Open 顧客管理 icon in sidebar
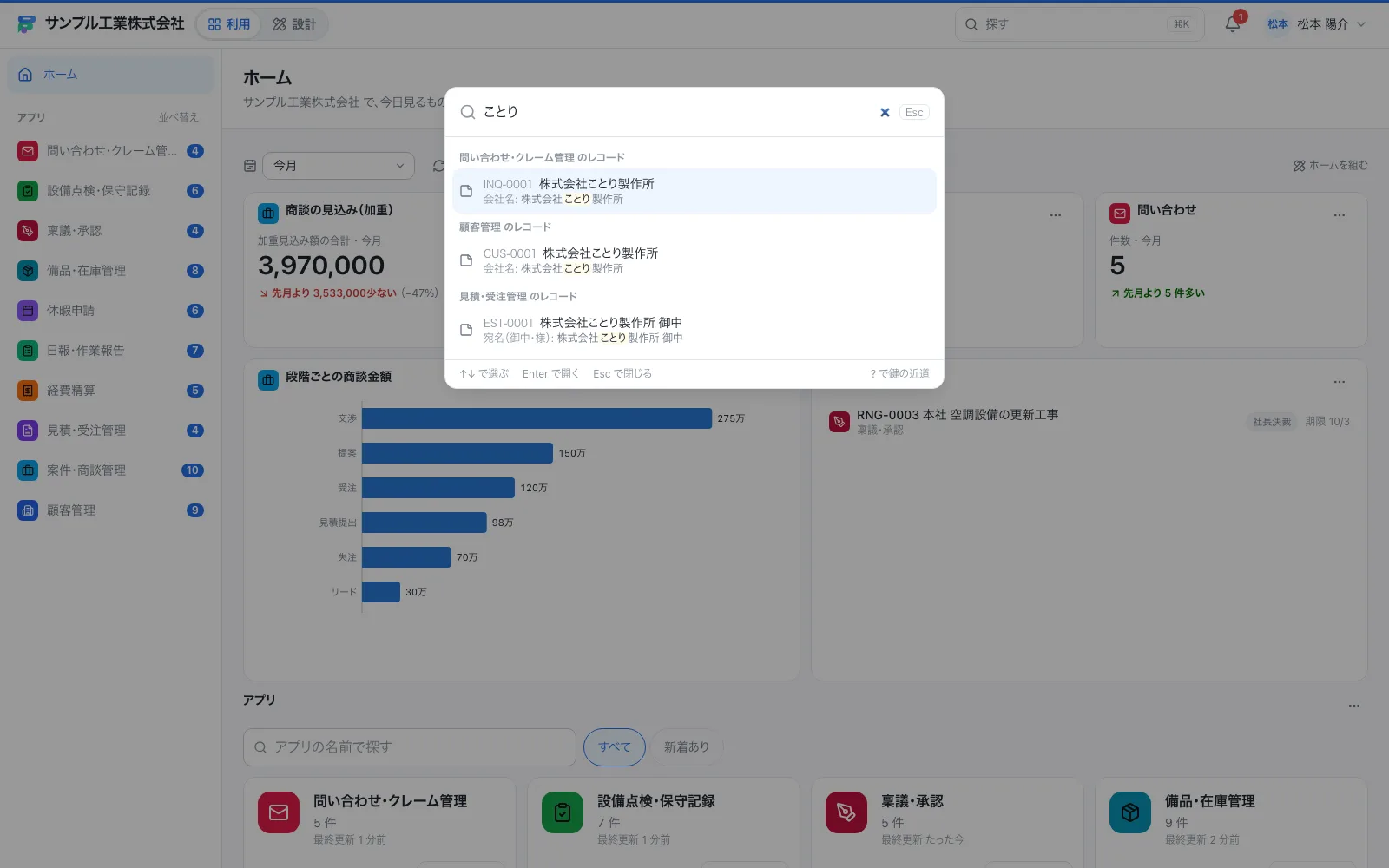 tap(28, 510)
